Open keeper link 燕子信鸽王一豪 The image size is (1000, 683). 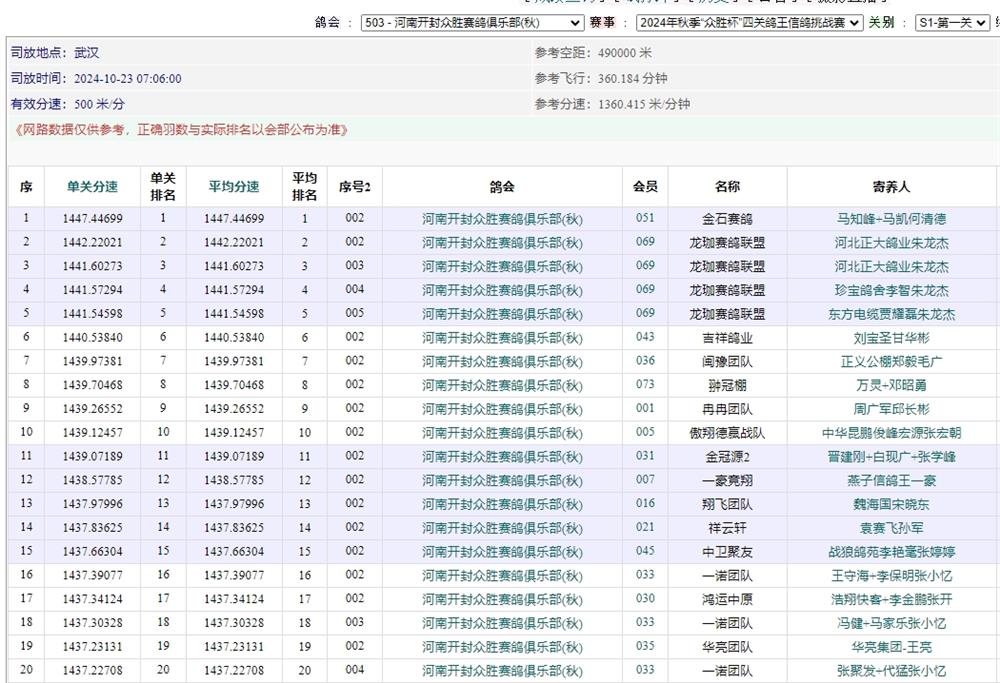point(892,480)
